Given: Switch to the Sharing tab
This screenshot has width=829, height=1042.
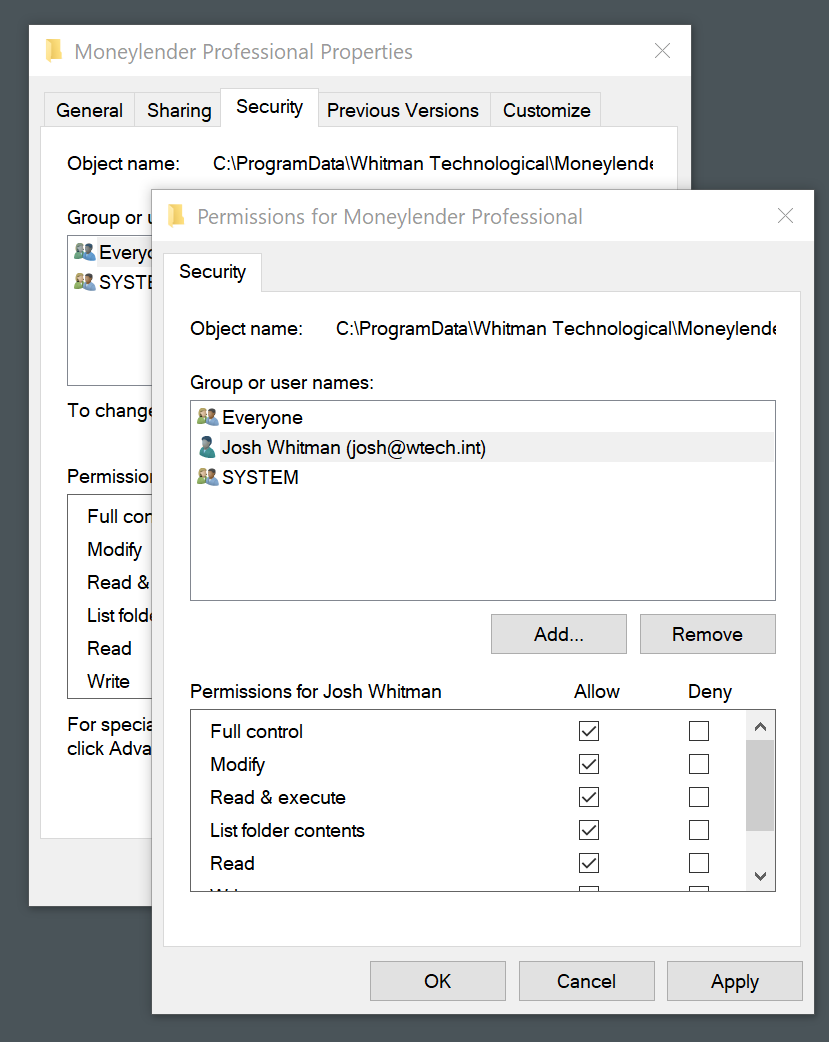Looking at the screenshot, I should [177, 110].
